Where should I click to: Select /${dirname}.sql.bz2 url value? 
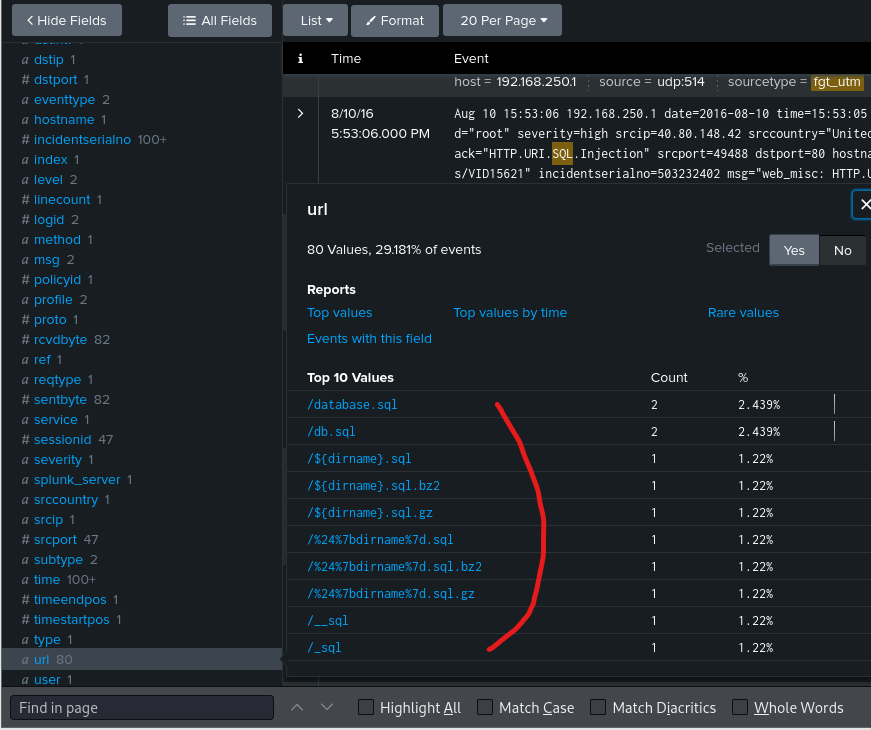(x=373, y=486)
